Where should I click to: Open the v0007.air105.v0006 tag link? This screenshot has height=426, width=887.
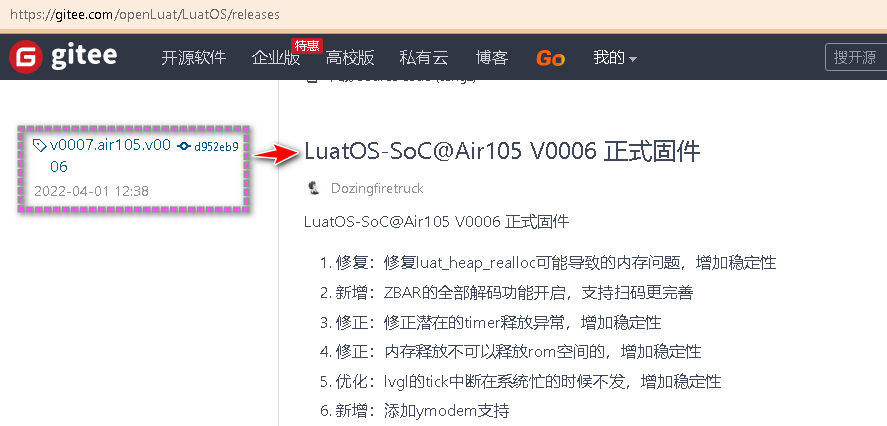(110, 156)
